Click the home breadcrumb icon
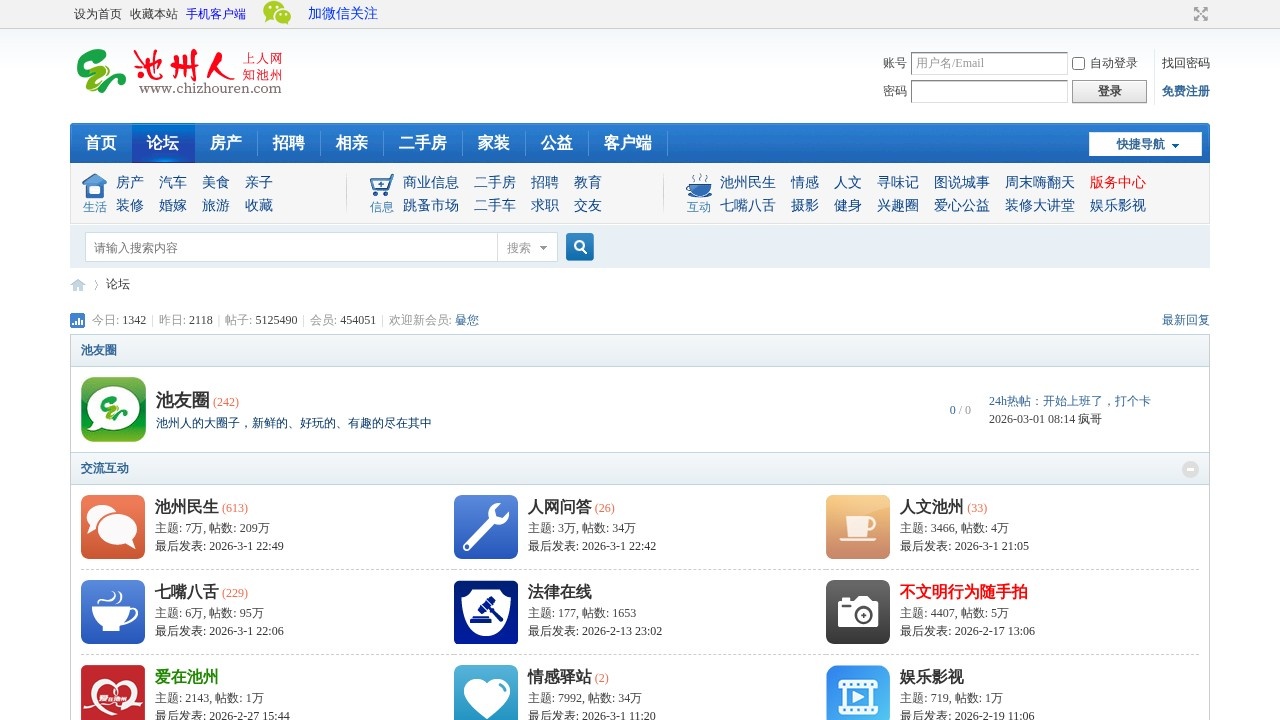1280x720 pixels. (78, 285)
